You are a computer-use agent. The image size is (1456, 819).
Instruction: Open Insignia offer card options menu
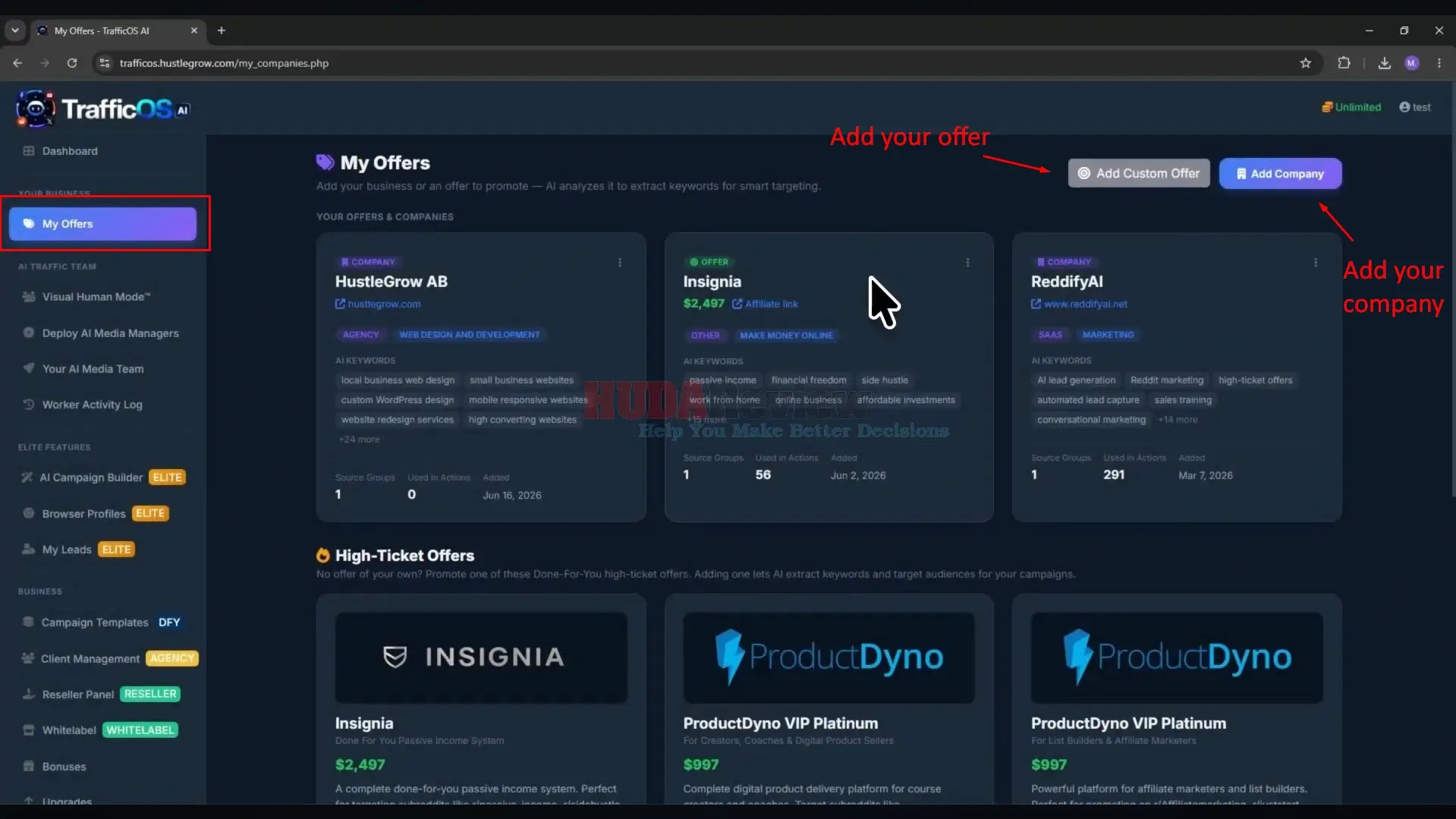click(967, 263)
